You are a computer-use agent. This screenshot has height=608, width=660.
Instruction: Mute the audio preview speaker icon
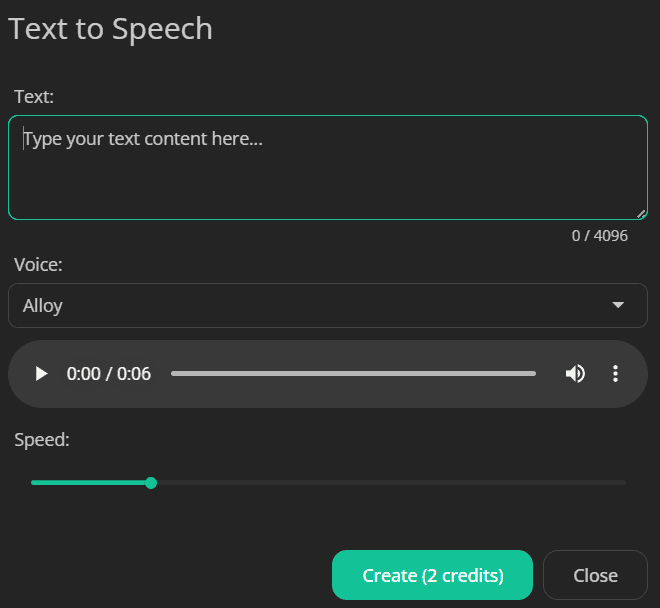pos(575,374)
